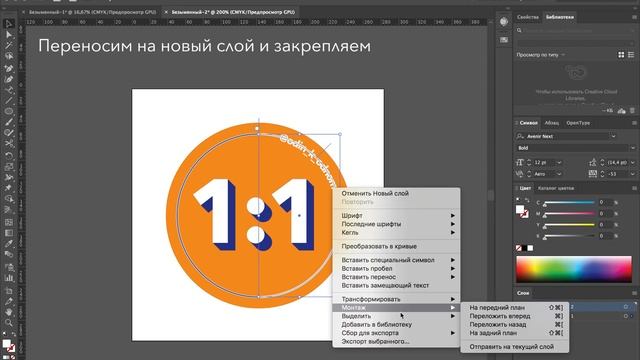Pick a color from spectrum bar
The image size is (640, 360).
coord(573,269)
